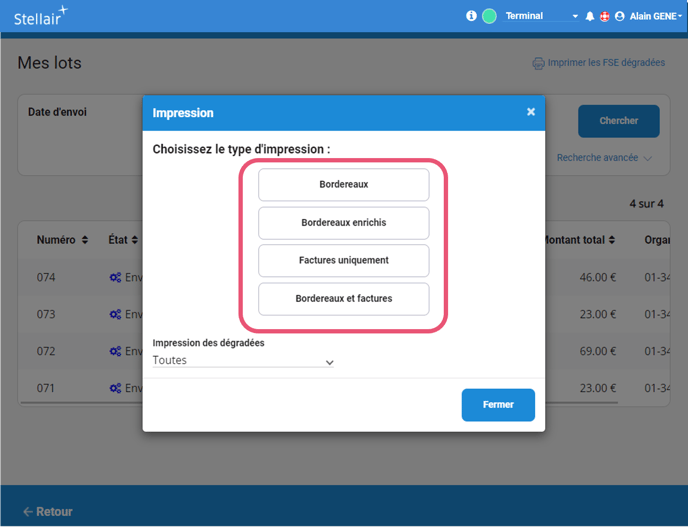Screen dimensions: 688x529
Task: Click the green connection status indicator
Action: pos(489,16)
